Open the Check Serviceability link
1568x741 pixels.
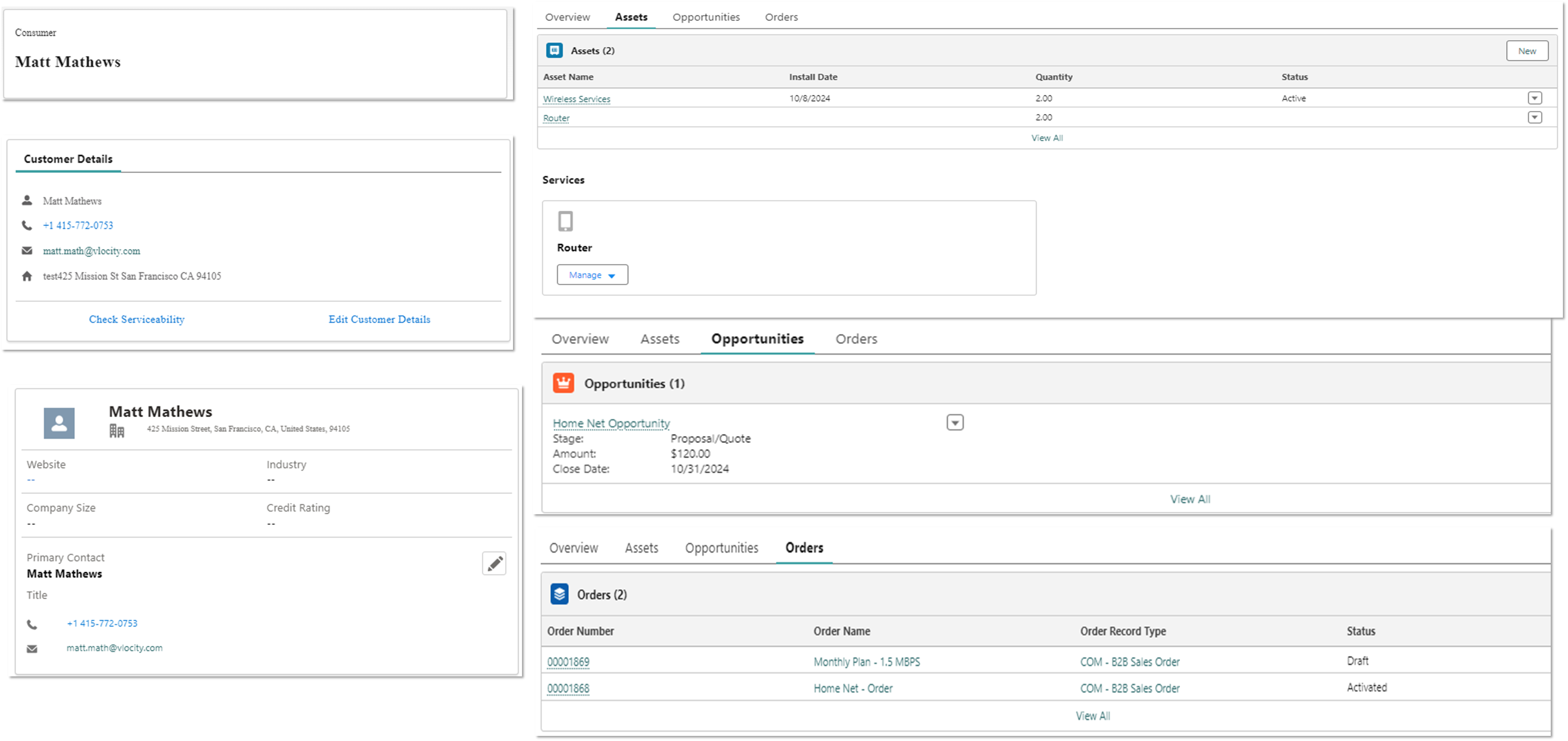tap(136, 319)
